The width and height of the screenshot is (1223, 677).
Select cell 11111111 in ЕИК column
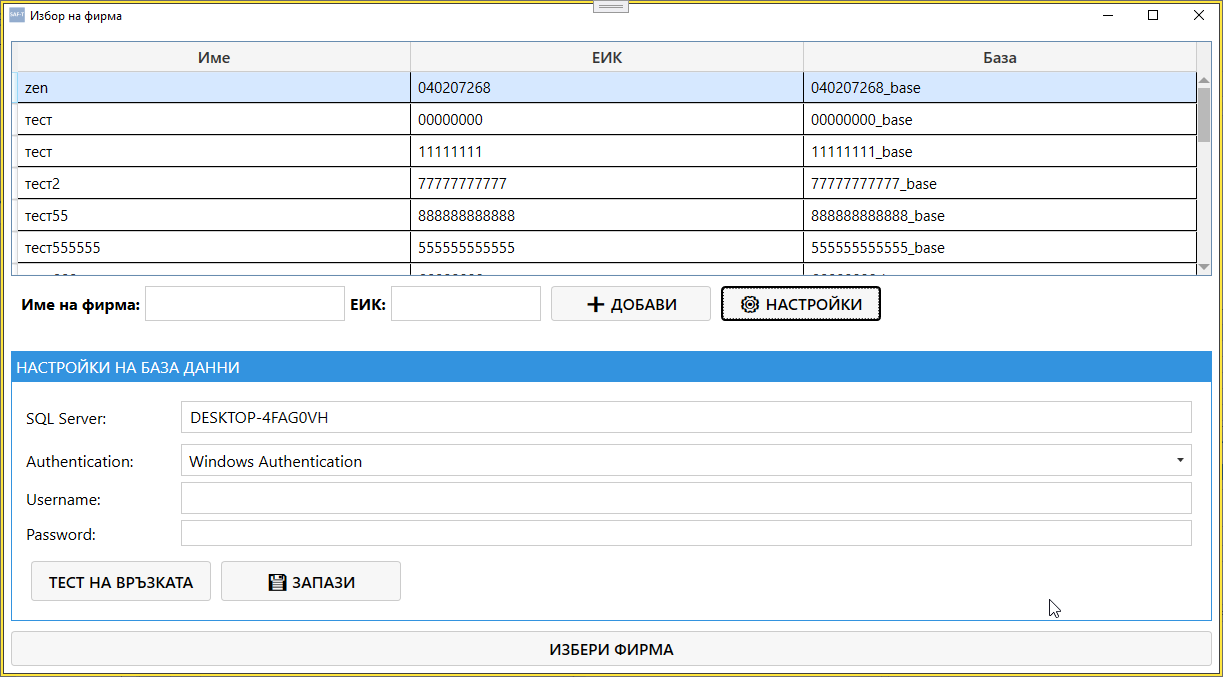tap(607, 152)
